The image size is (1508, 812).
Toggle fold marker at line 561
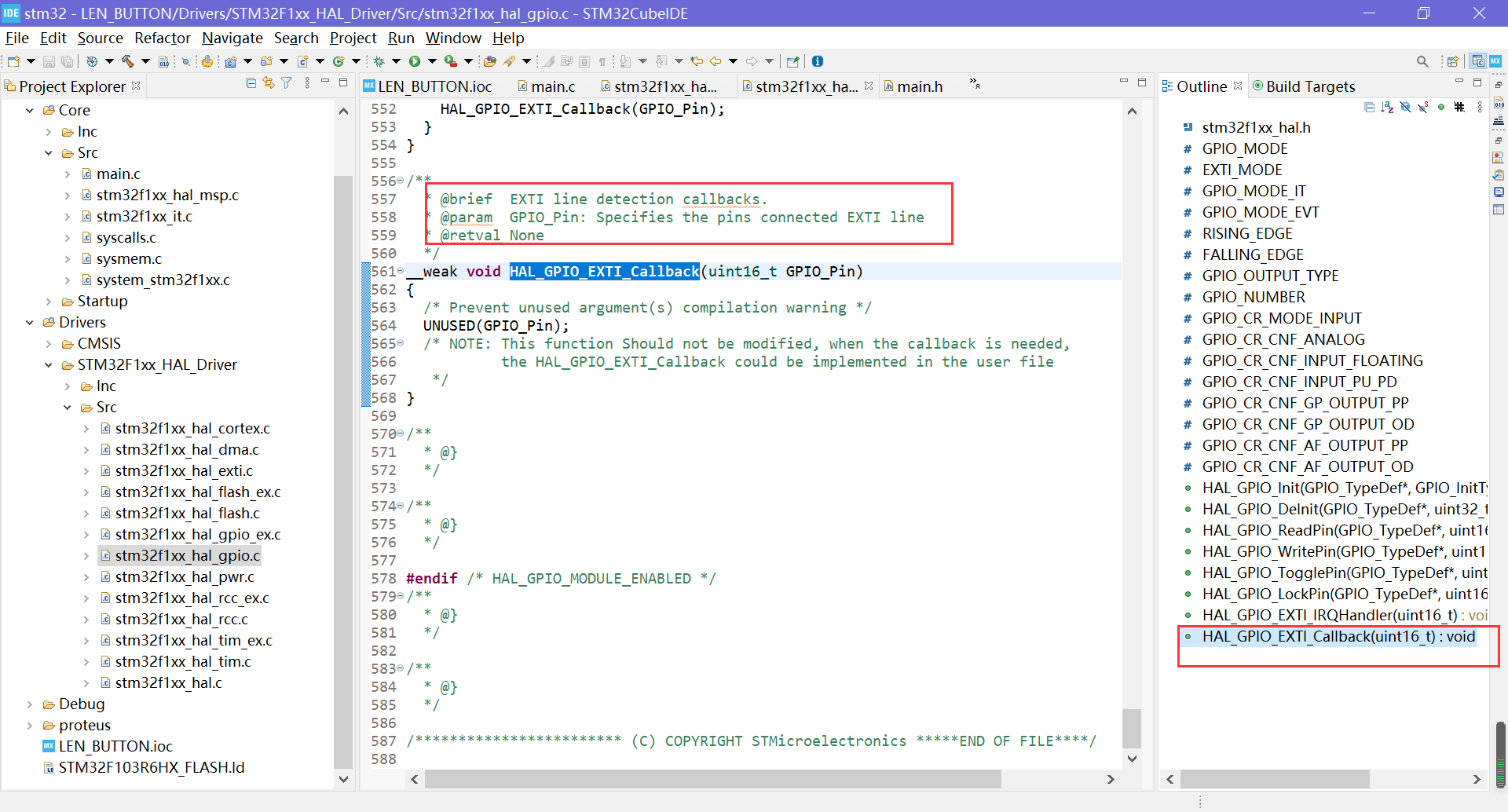click(400, 271)
